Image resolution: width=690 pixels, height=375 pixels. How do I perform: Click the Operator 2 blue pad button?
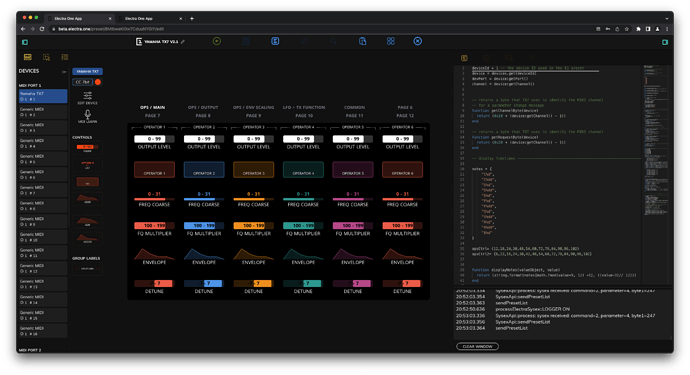pyautogui.click(x=204, y=169)
